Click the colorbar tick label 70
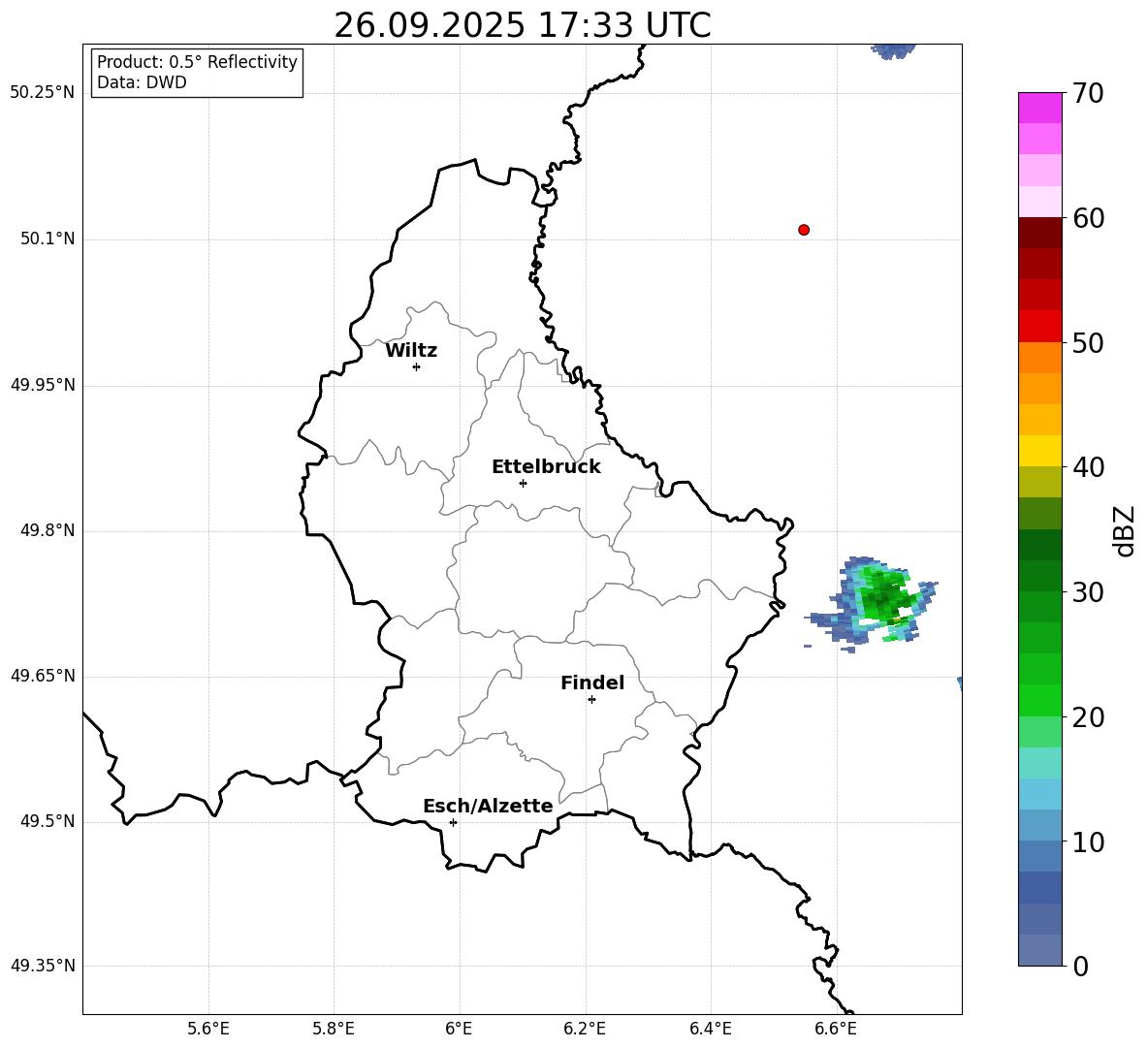 [x=1088, y=93]
